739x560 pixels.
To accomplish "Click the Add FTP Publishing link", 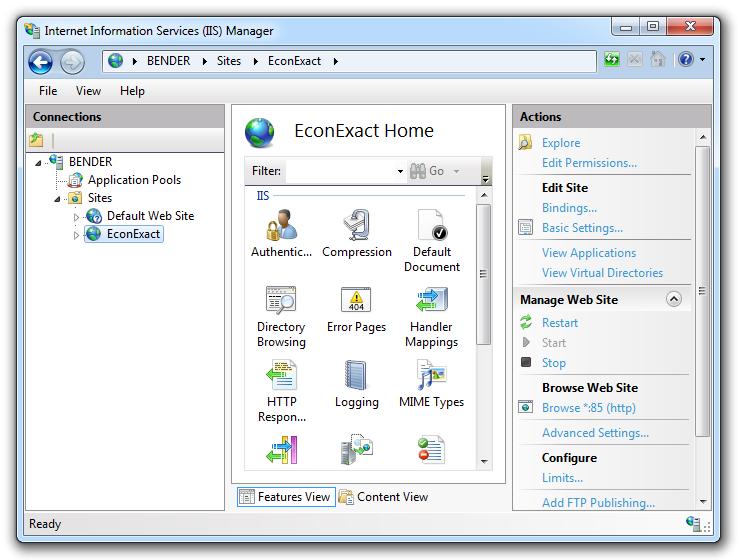I will tap(598, 503).
